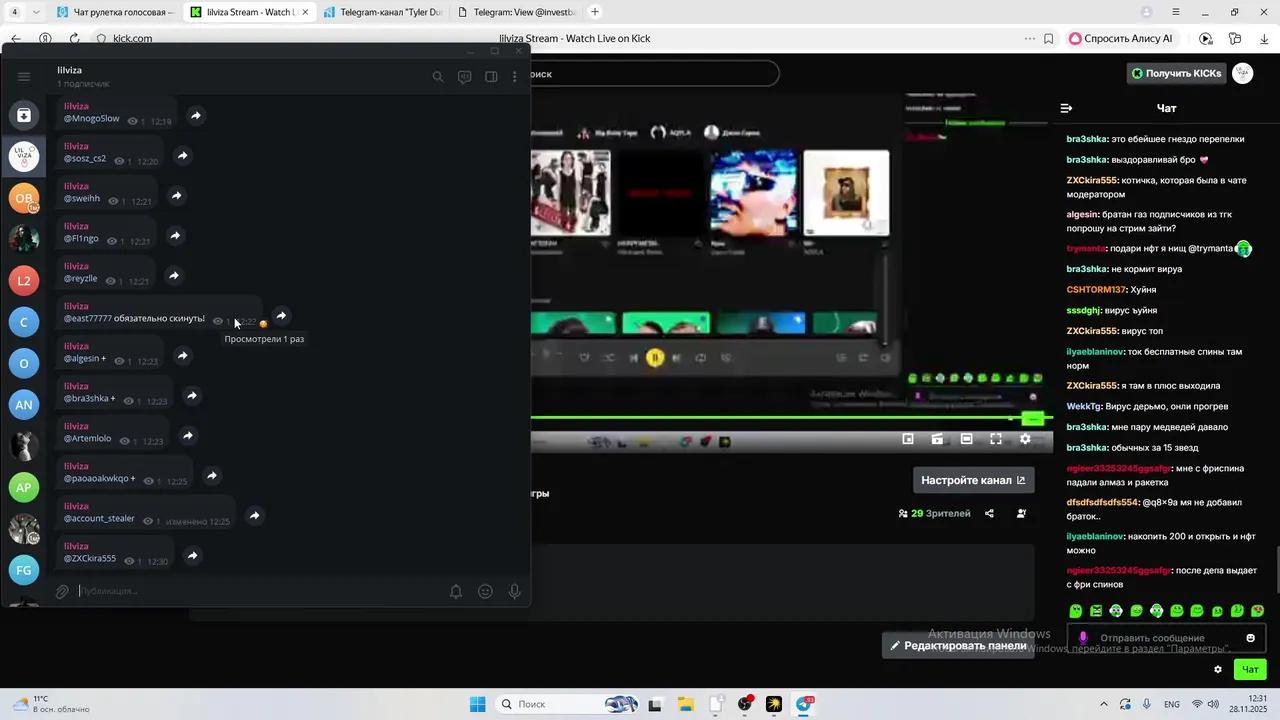Forward the @ZXCkira555 post

pyautogui.click(x=192, y=556)
